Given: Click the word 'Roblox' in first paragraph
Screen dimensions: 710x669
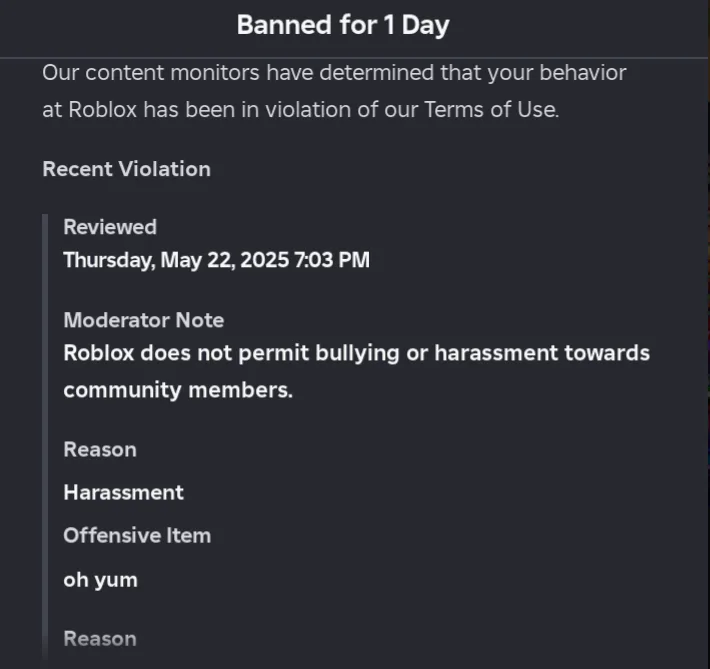Looking at the screenshot, I should pyautogui.click(x=103, y=110).
